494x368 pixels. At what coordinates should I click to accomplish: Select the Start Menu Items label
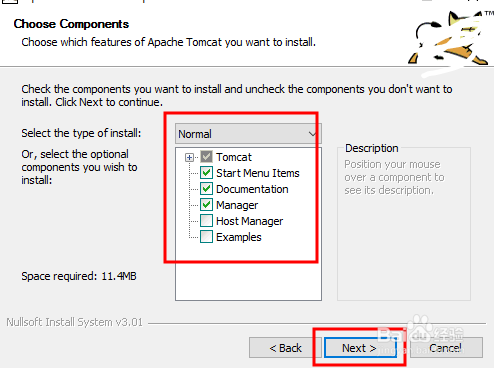click(x=258, y=173)
